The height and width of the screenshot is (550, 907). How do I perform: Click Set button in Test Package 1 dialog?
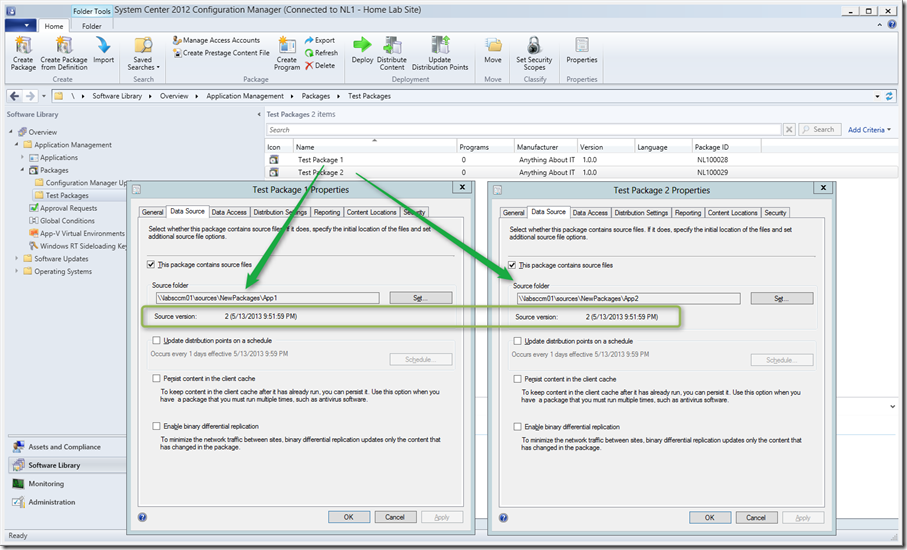click(421, 298)
